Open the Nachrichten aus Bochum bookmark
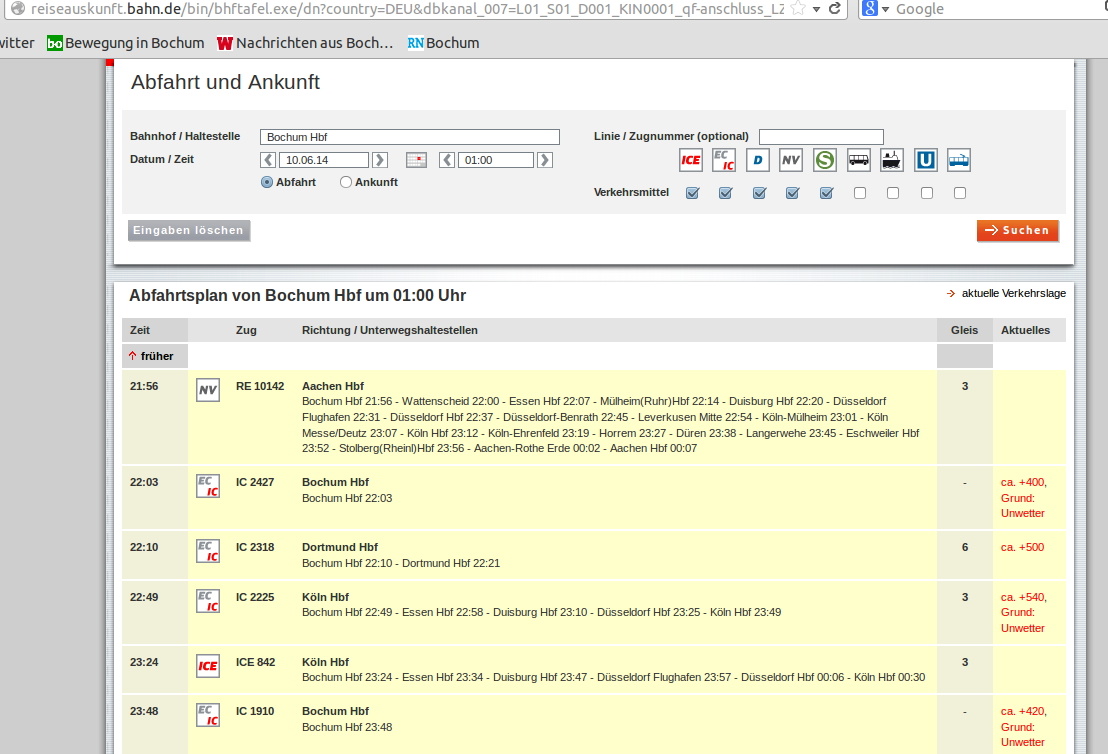The width and height of the screenshot is (1108, 754). (x=305, y=43)
